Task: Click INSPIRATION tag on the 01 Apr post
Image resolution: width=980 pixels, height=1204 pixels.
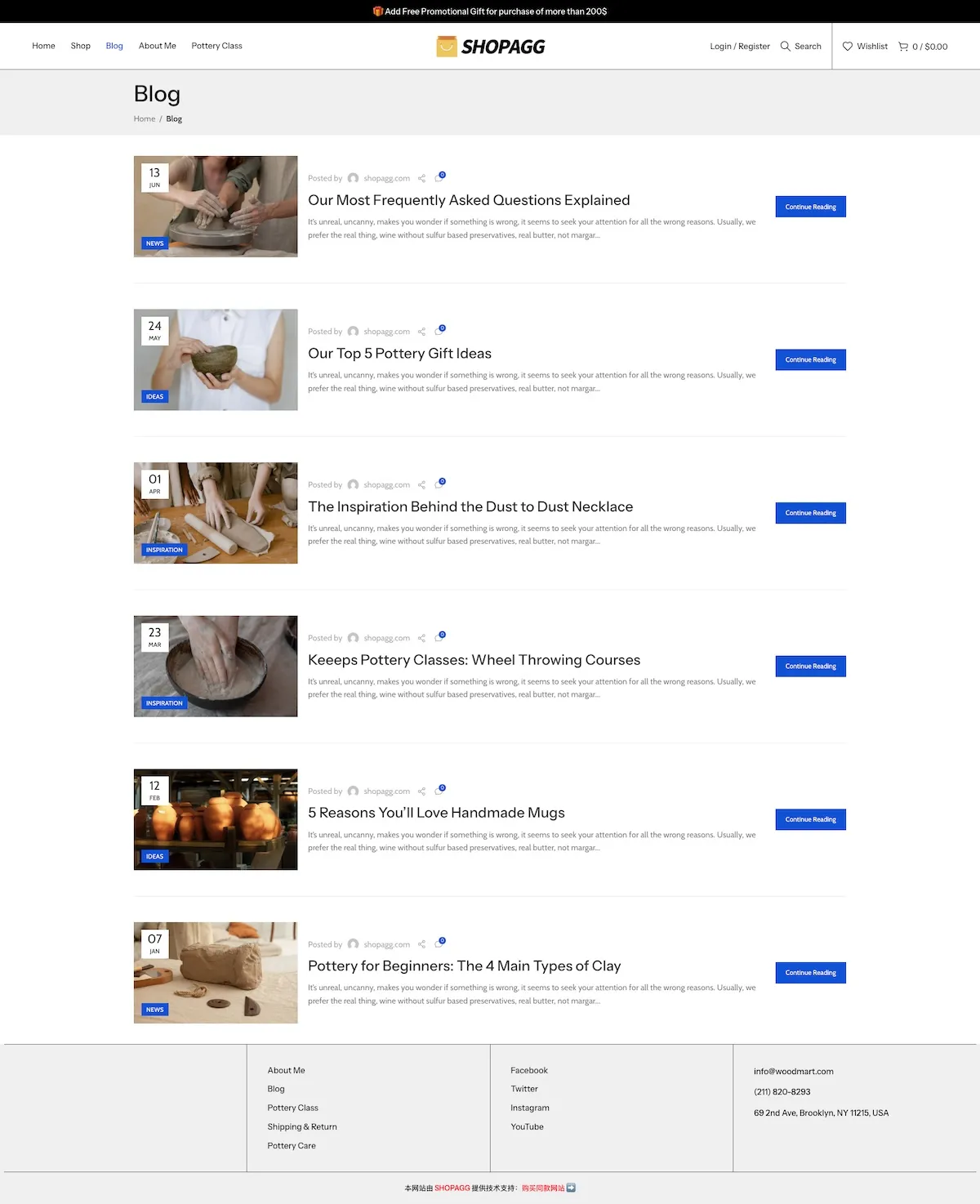Action: [x=164, y=550]
